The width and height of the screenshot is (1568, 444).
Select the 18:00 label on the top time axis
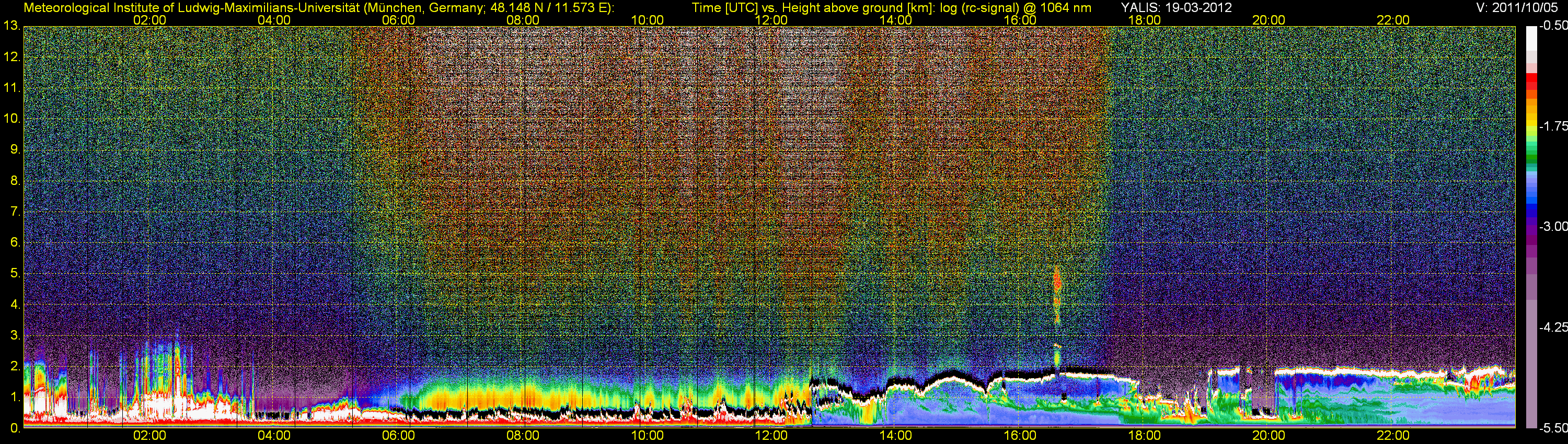1144,20
